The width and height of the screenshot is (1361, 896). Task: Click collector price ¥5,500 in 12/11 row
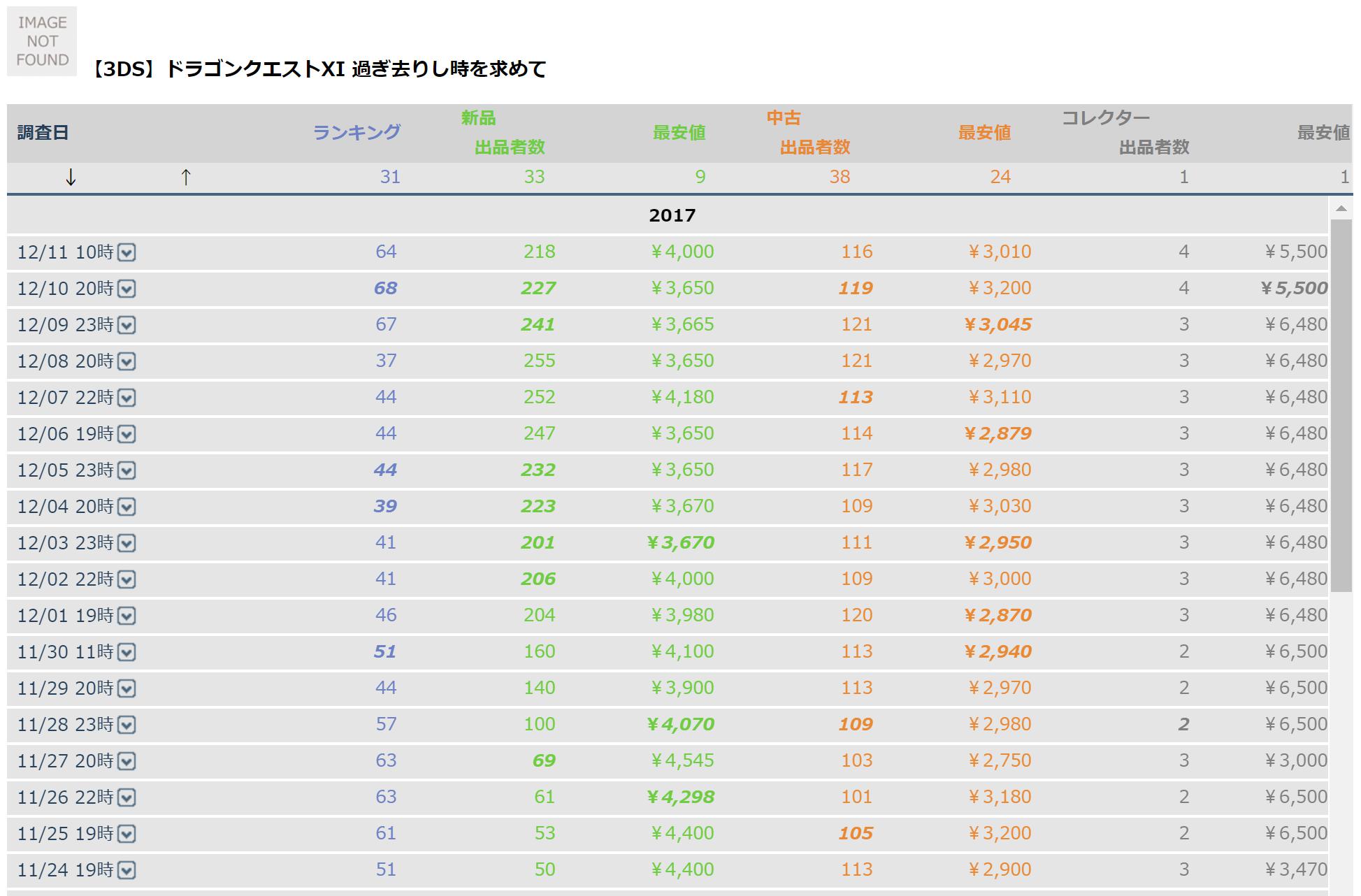[1296, 252]
